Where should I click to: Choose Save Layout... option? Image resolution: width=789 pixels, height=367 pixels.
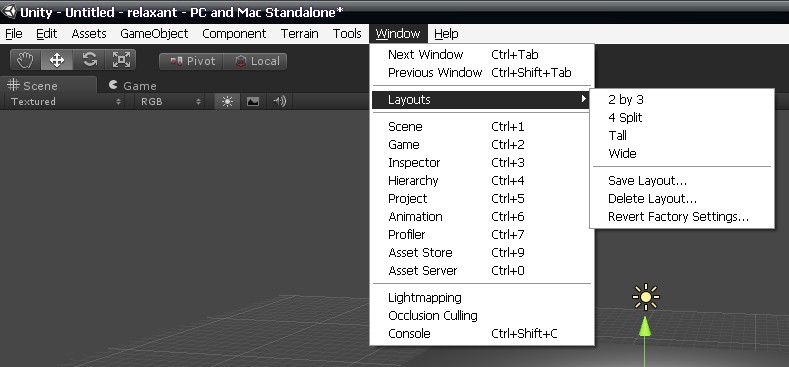pyautogui.click(x=682, y=180)
